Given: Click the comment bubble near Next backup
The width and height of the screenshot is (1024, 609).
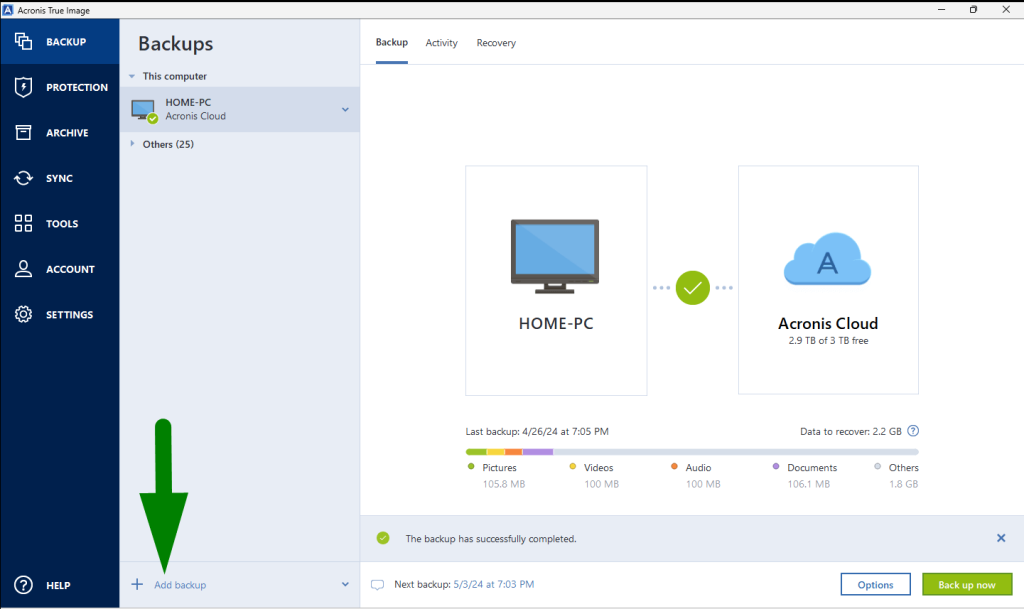Looking at the screenshot, I should (x=377, y=584).
